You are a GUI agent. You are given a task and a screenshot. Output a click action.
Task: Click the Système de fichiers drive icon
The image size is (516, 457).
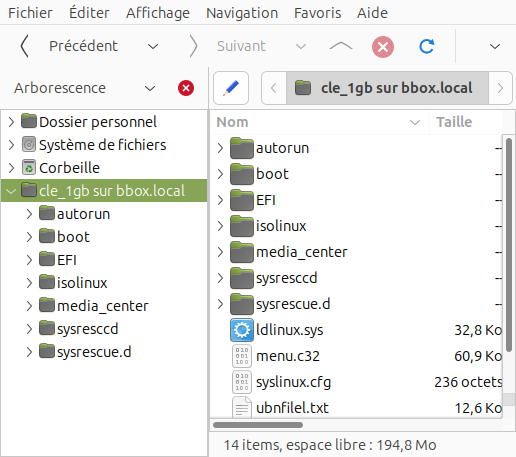[x=29, y=145]
